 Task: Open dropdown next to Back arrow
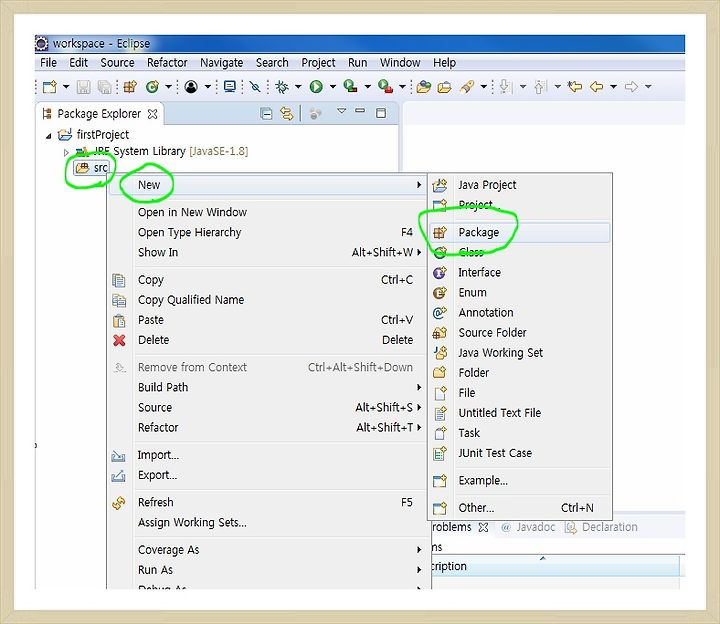(613, 86)
